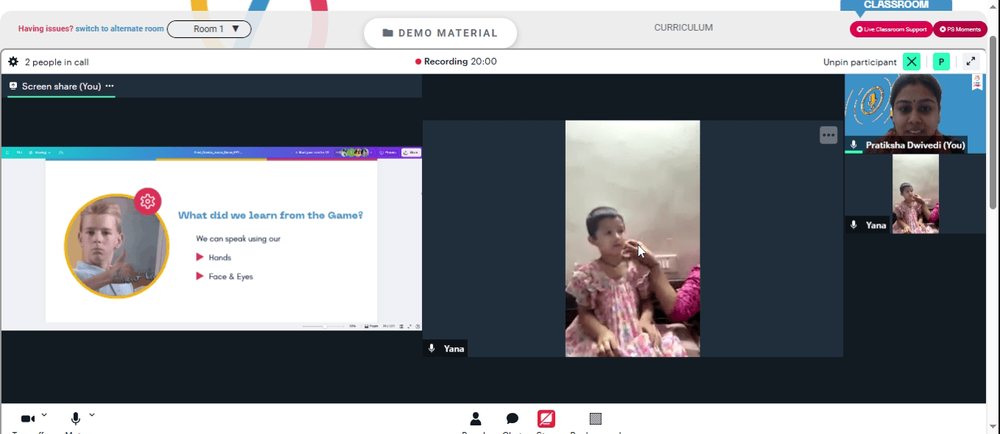This screenshot has height=434, width=1000.
Task: Click boy thumbs-up circular image on slide
Action: pyautogui.click(x=116, y=247)
